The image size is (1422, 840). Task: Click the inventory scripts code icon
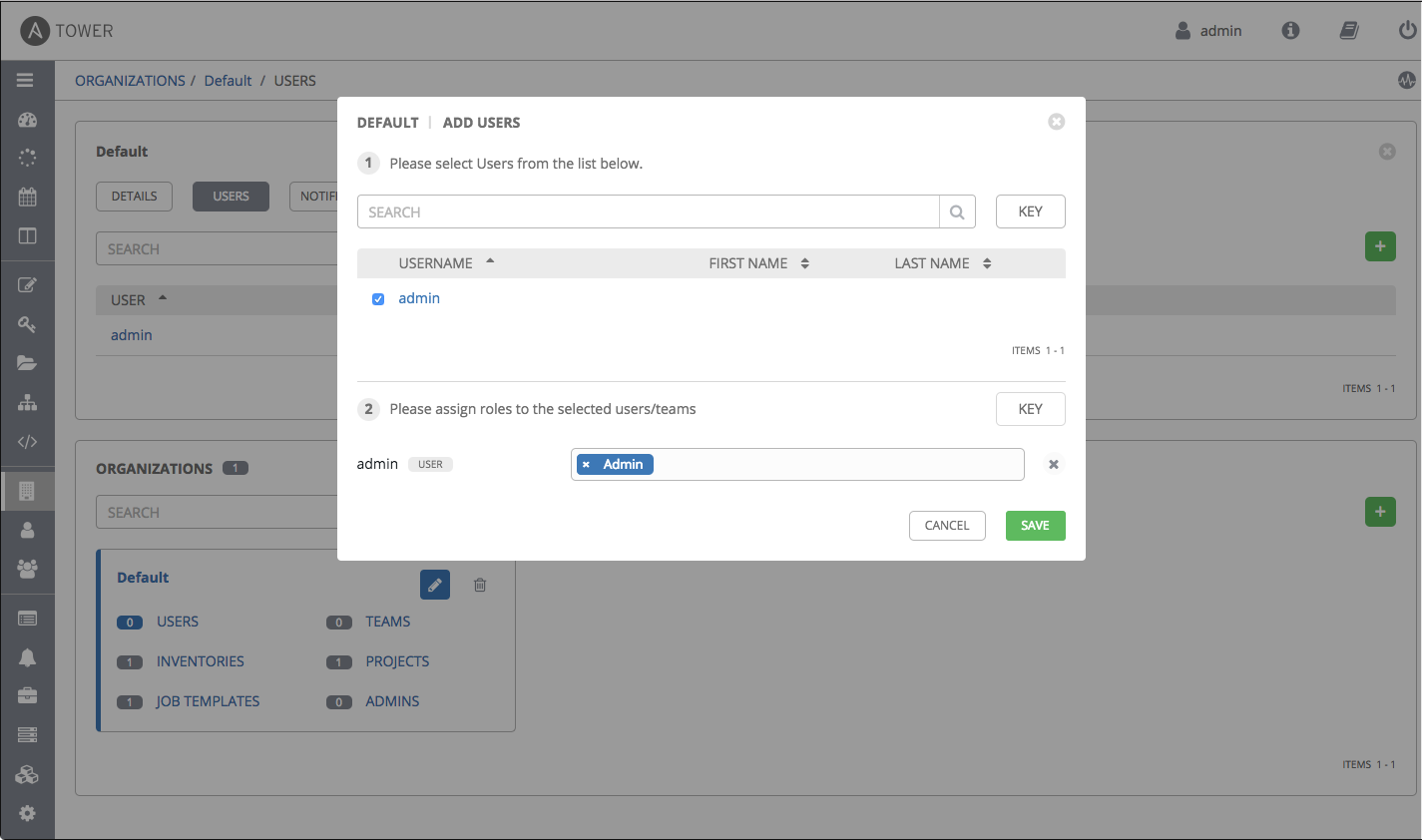pyautogui.click(x=27, y=442)
